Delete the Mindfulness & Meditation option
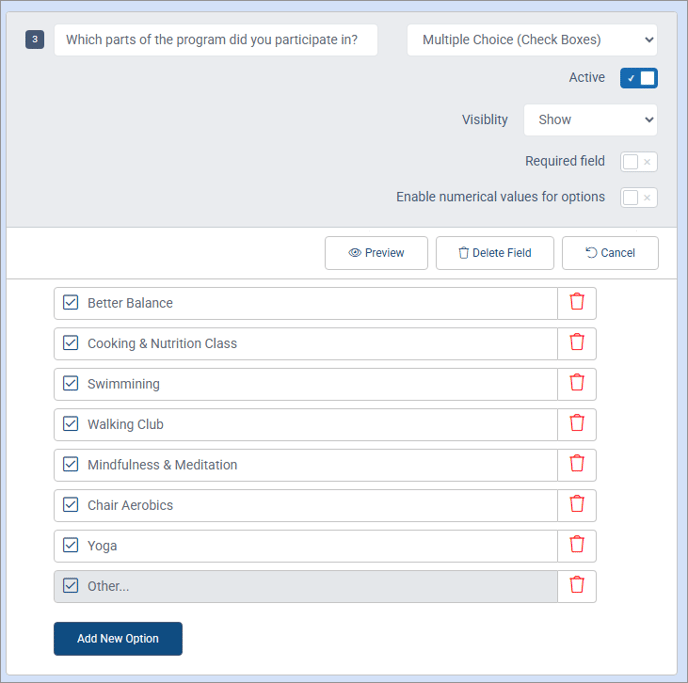The image size is (688, 683). pyautogui.click(x=577, y=464)
